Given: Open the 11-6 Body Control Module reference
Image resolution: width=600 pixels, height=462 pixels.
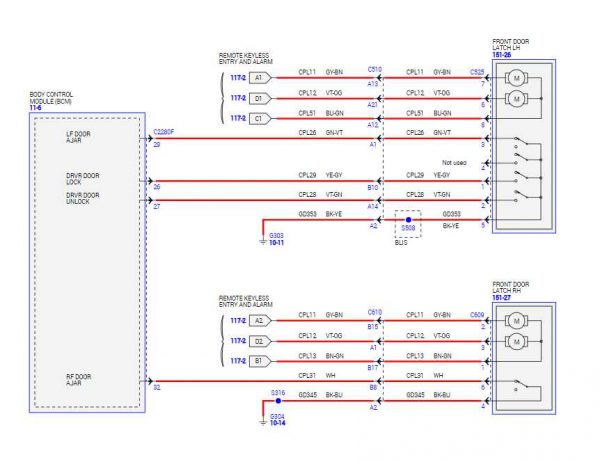Looking at the screenshot, I should 35,108.
